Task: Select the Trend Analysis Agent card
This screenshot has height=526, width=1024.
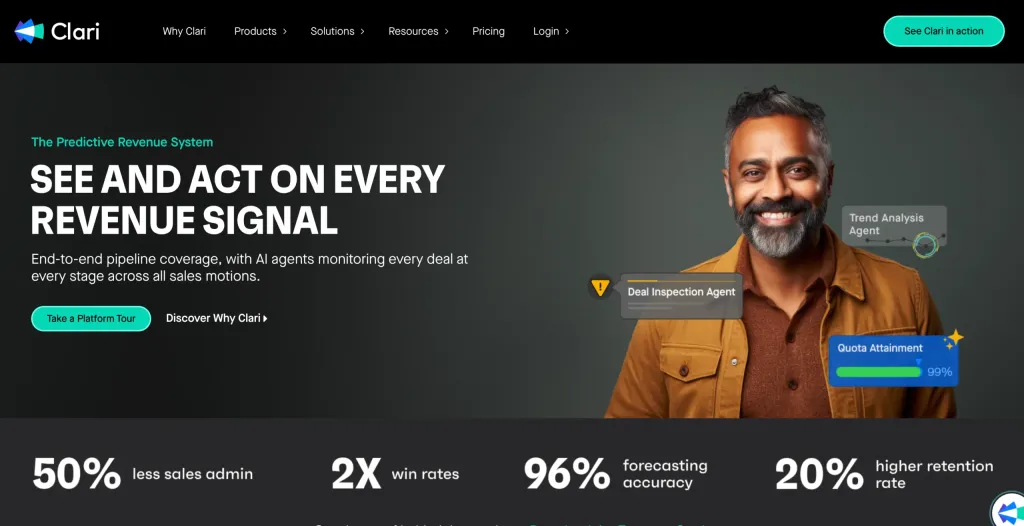Action: (x=893, y=225)
